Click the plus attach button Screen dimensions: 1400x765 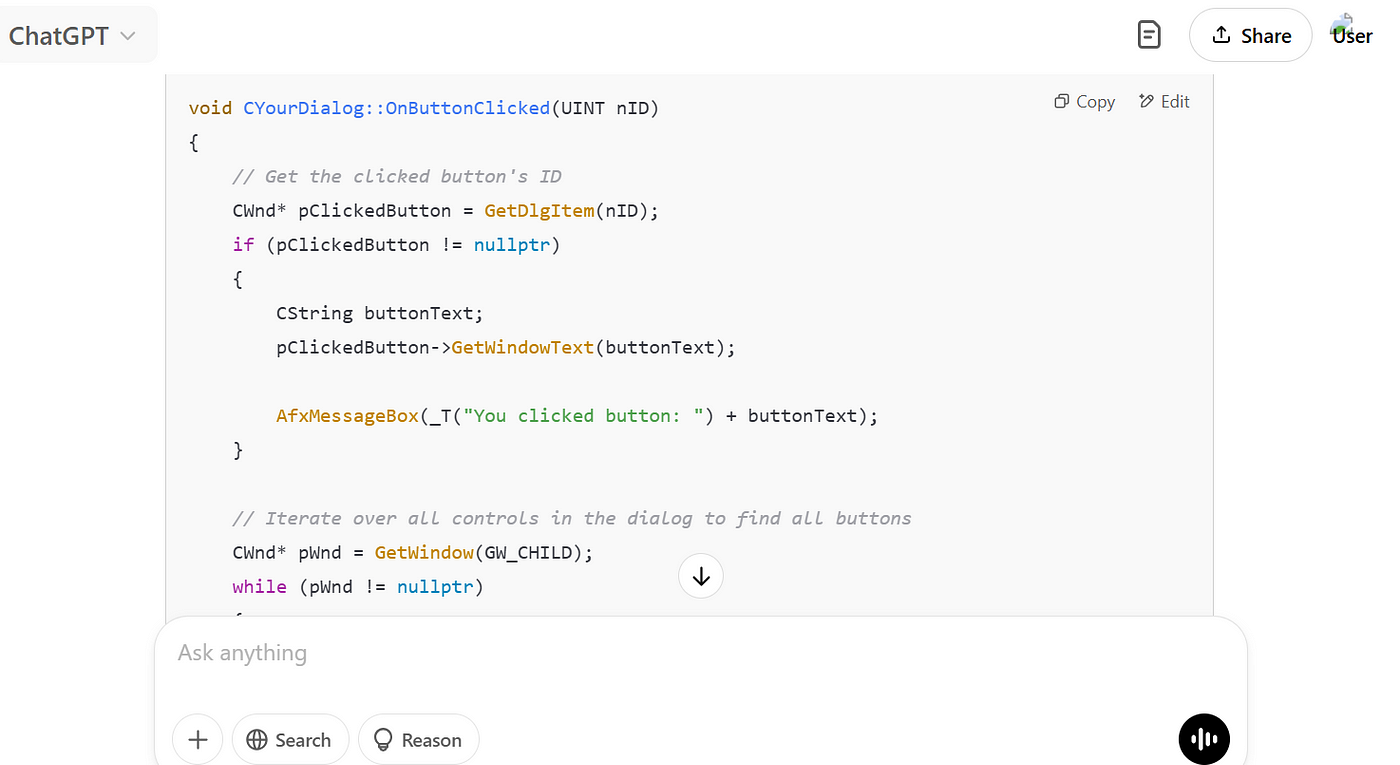[198, 740]
